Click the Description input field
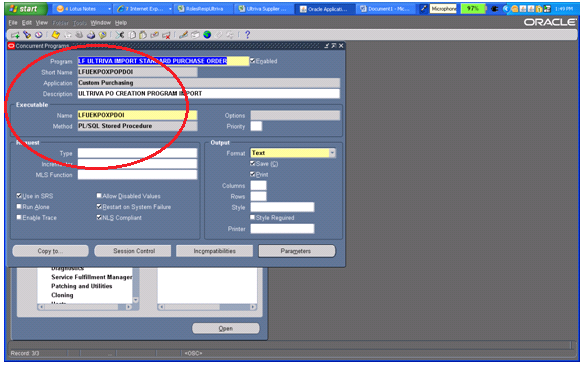Screen dimensions: 584x366 pyautogui.click(x=209, y=93)
